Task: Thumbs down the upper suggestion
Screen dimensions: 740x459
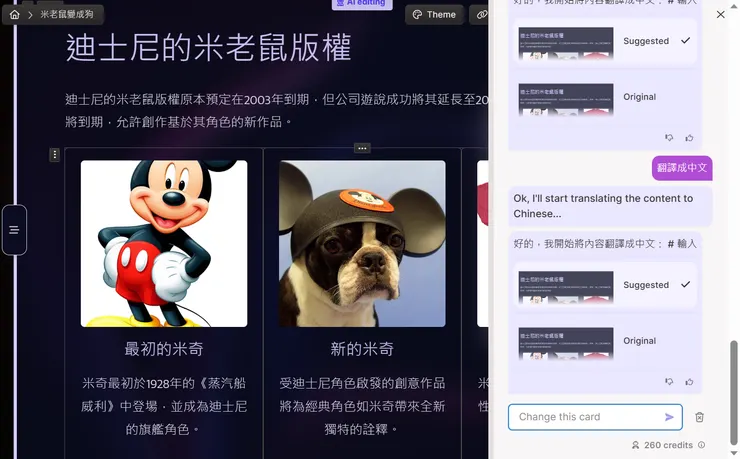Action: (x=669, y=138)
